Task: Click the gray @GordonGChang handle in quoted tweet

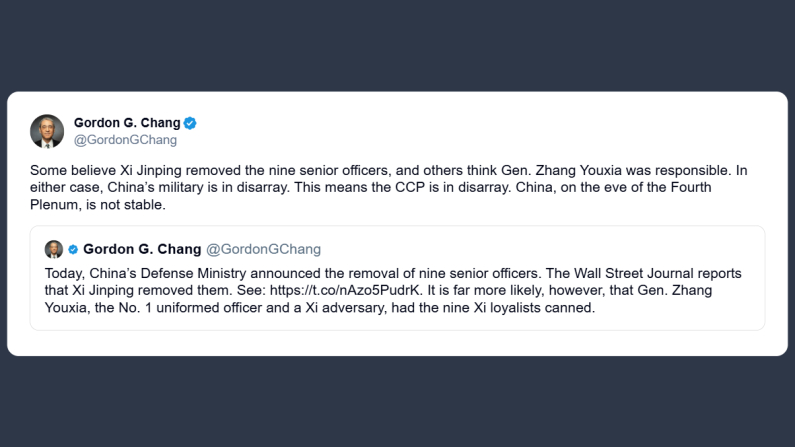Action: click(263, 249)
